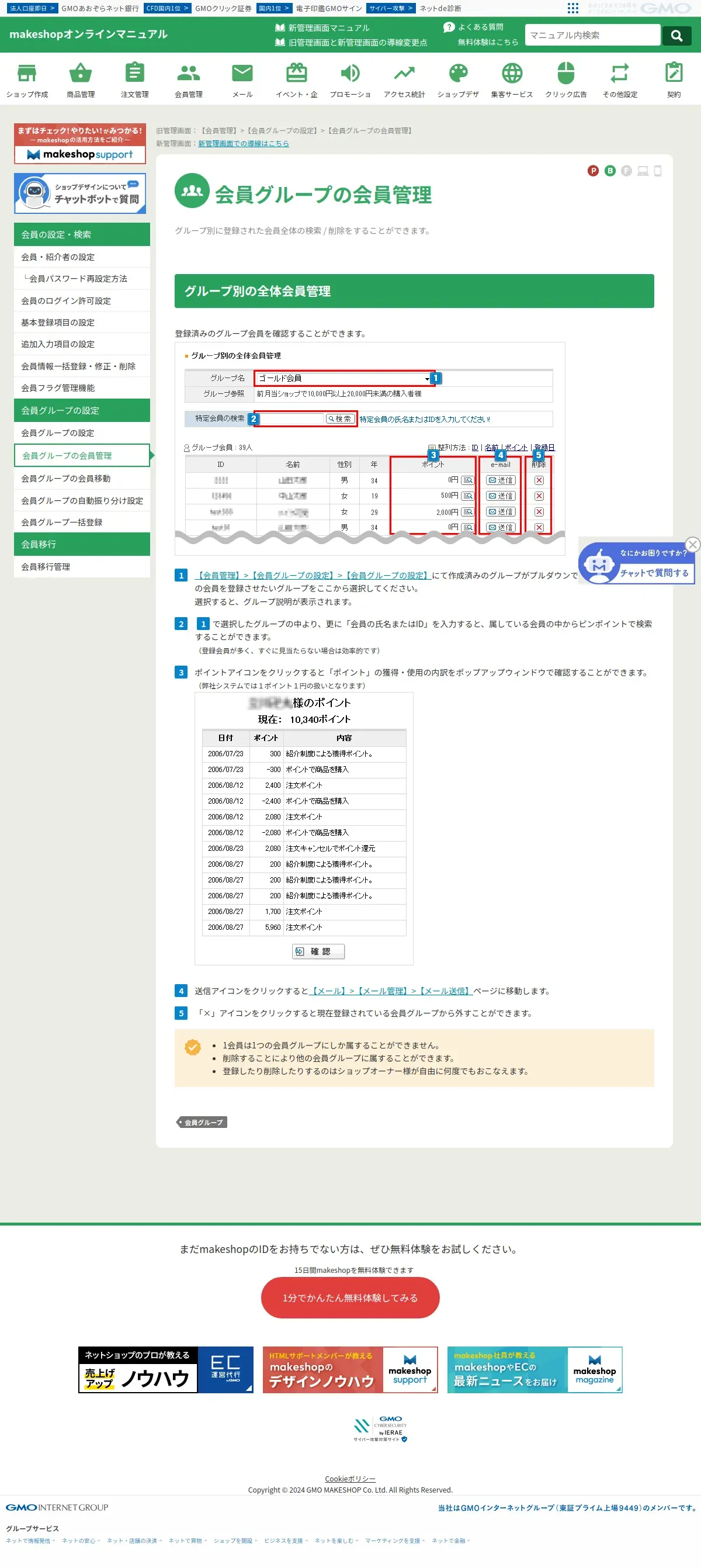Close the chat help popup
This screenshot has width=701, height=1568.
[x=692, y=545]
